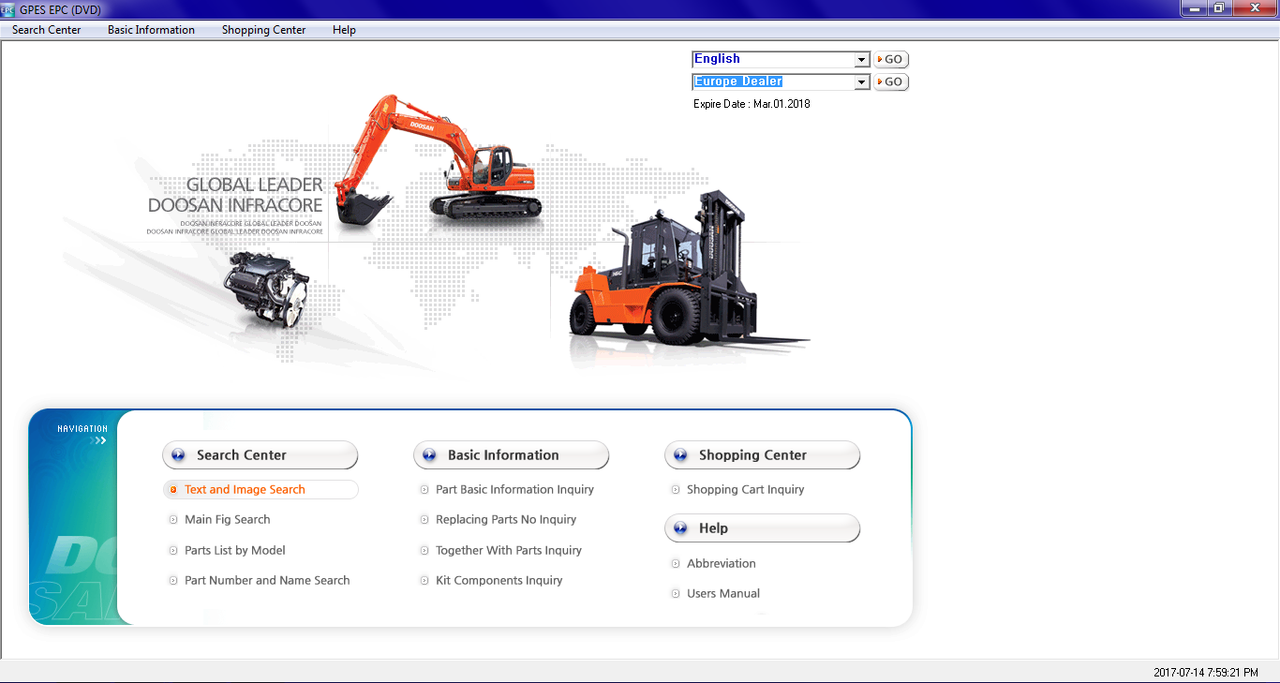Click the date and time in status bar
This screenshot has height=683, width=1280.
tap(1206, 673)
